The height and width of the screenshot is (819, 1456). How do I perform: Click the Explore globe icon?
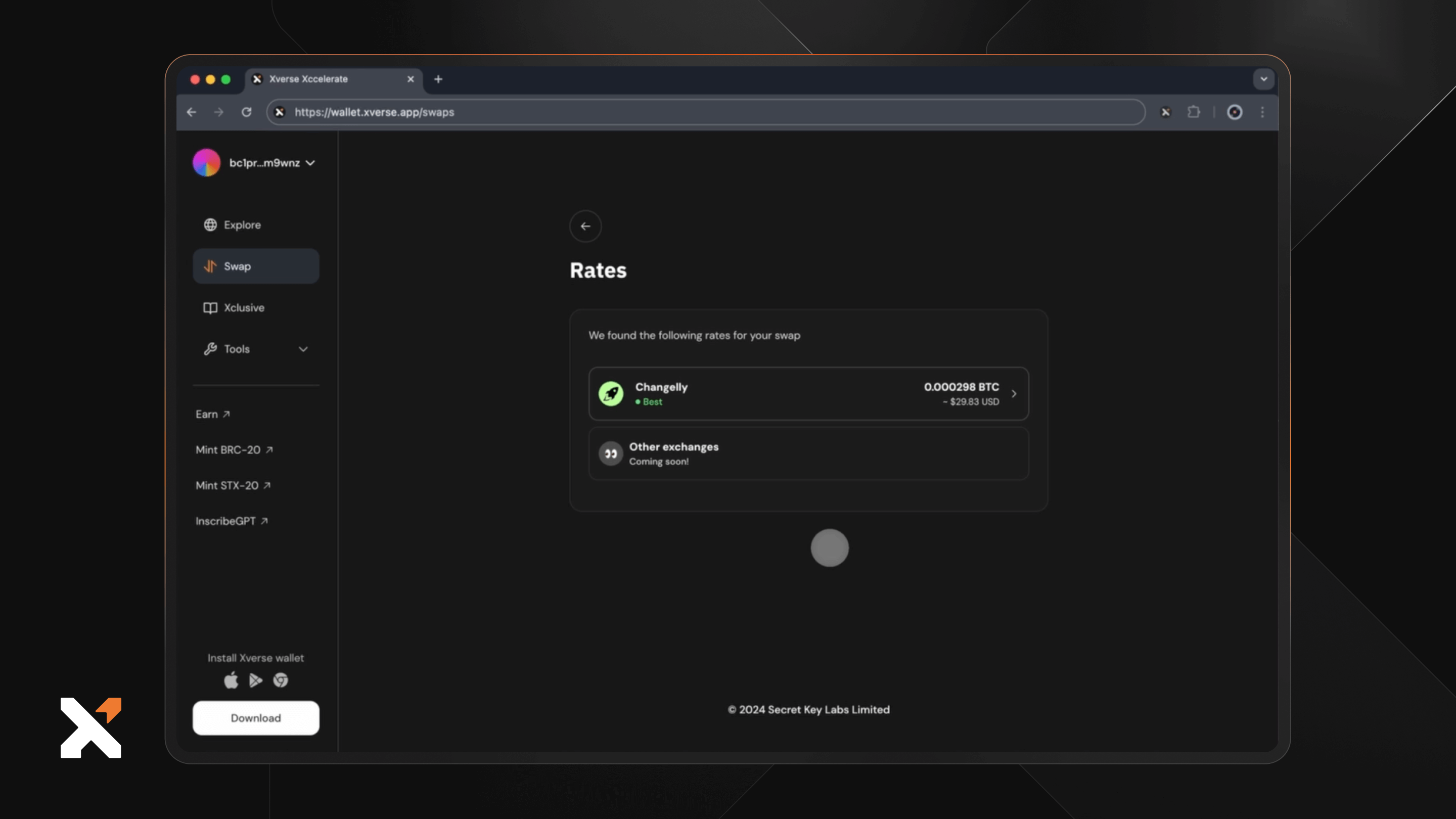(x=210, y=225)
